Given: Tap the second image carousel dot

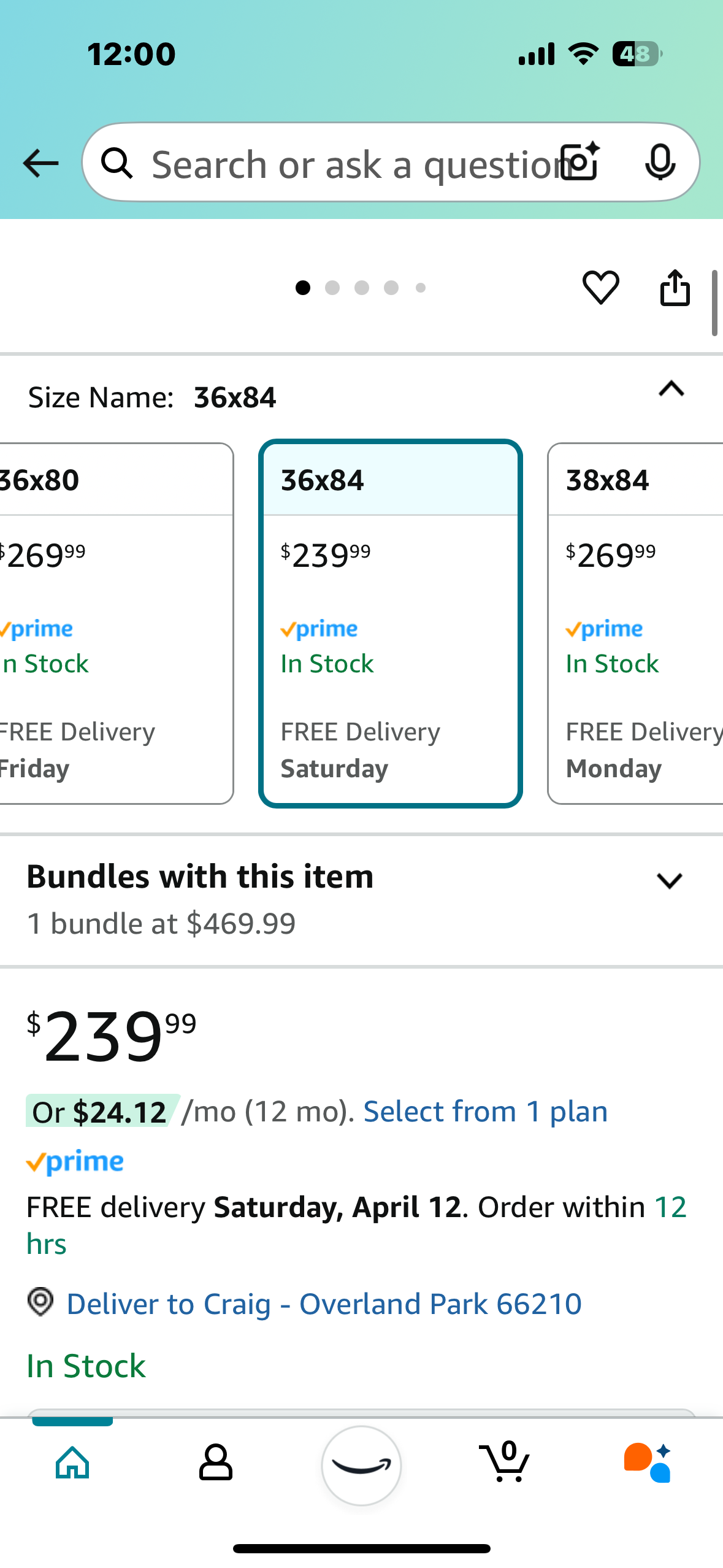Looking at the screenshot, I should (x=332, y=288).
